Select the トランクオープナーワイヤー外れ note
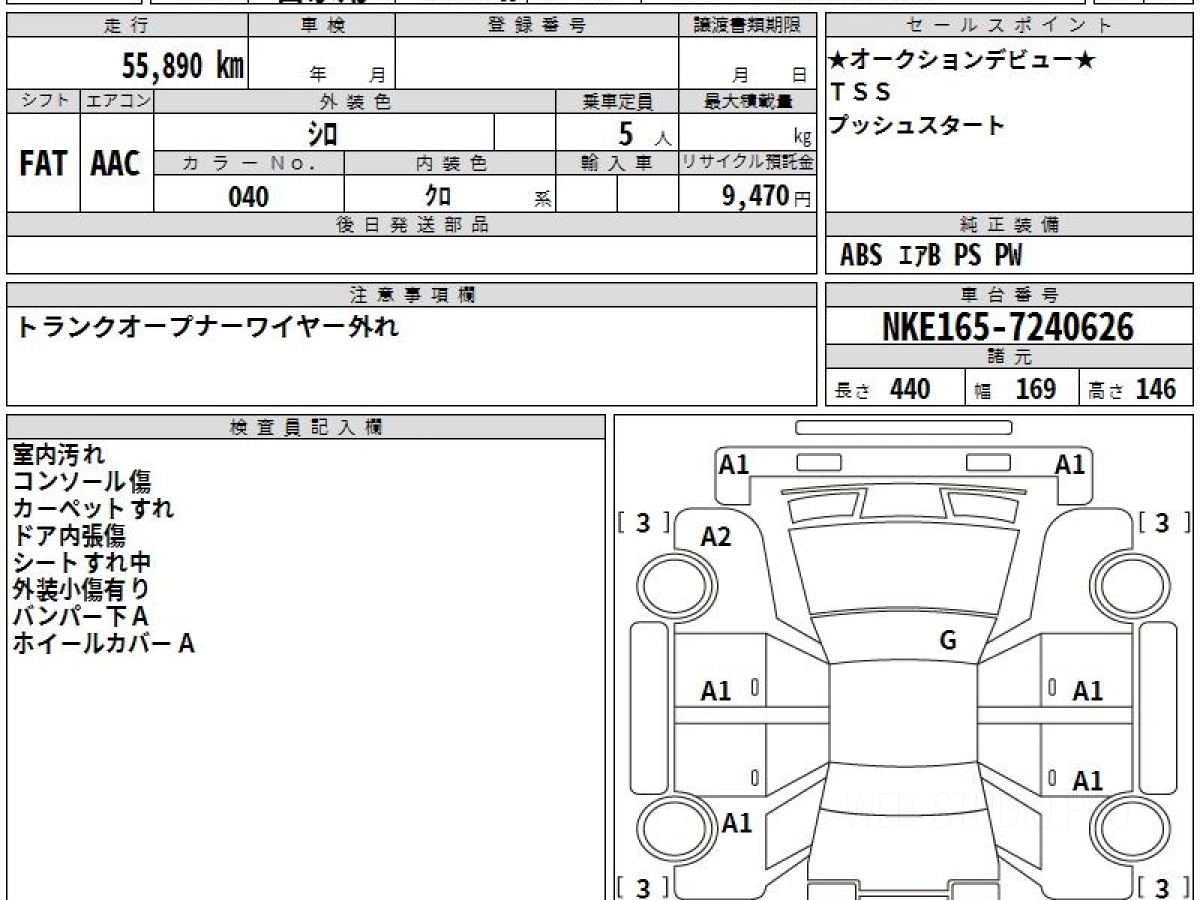The height and width of the screenshot is (900, 1200). 206,326
